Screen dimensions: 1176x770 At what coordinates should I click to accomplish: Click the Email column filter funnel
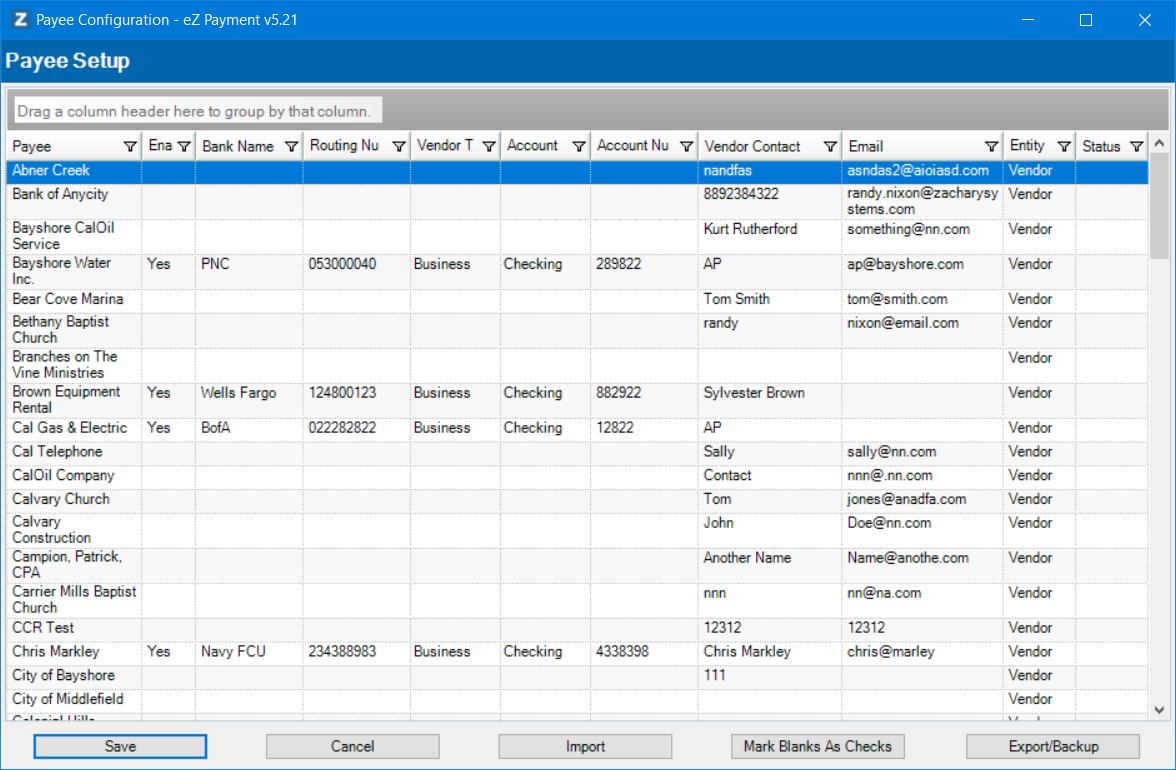click(x=991, y=147)
